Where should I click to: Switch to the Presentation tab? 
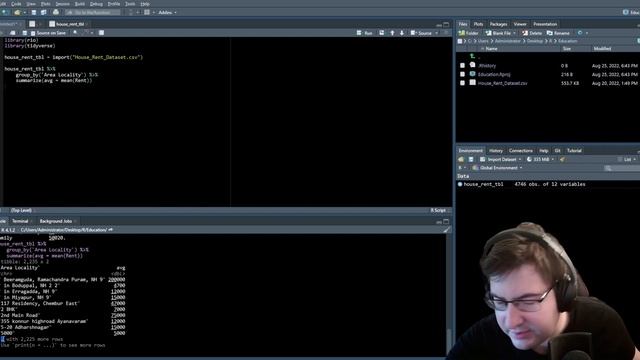click(545, 24)
